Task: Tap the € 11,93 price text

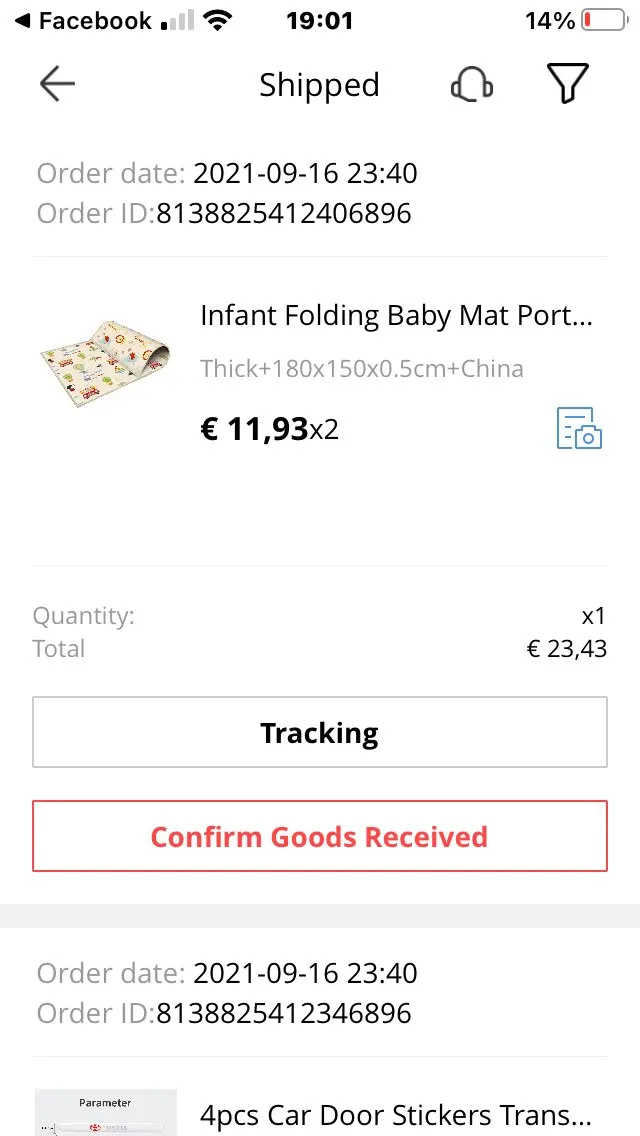Action: (x=254, y=430)
